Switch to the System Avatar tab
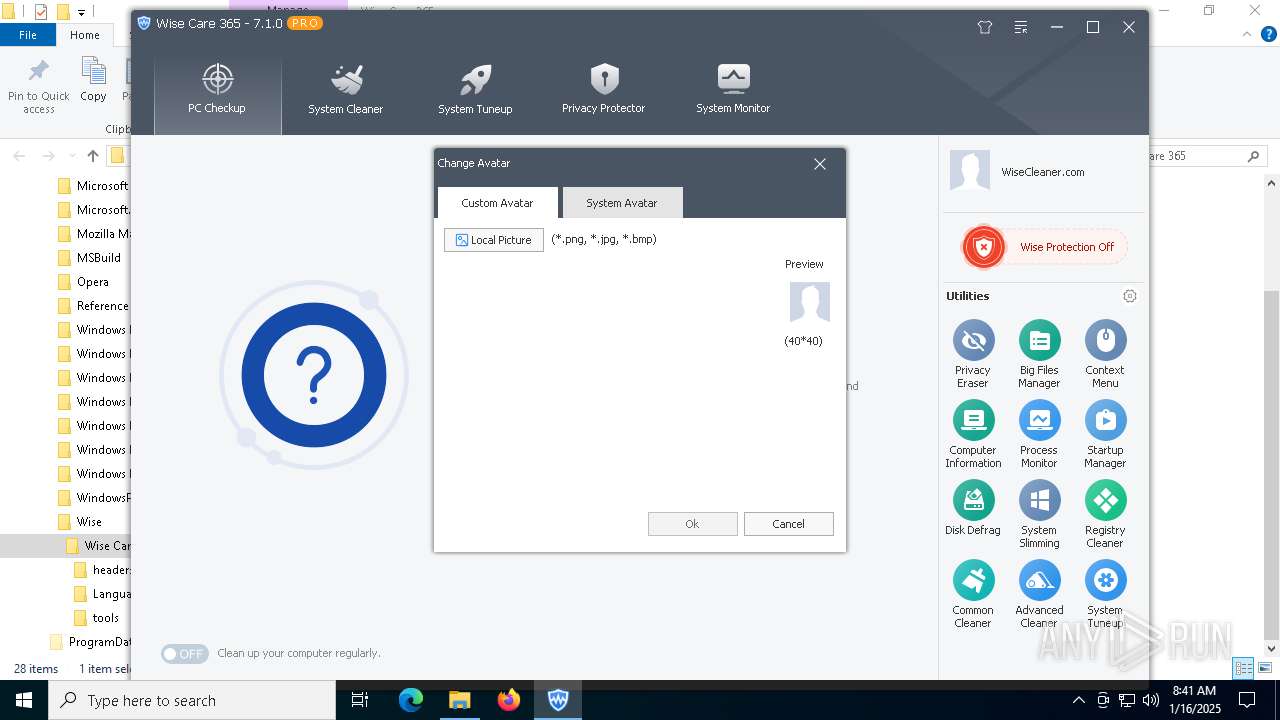This screenshot has height=720, width=1280. [x=622, y=203]
